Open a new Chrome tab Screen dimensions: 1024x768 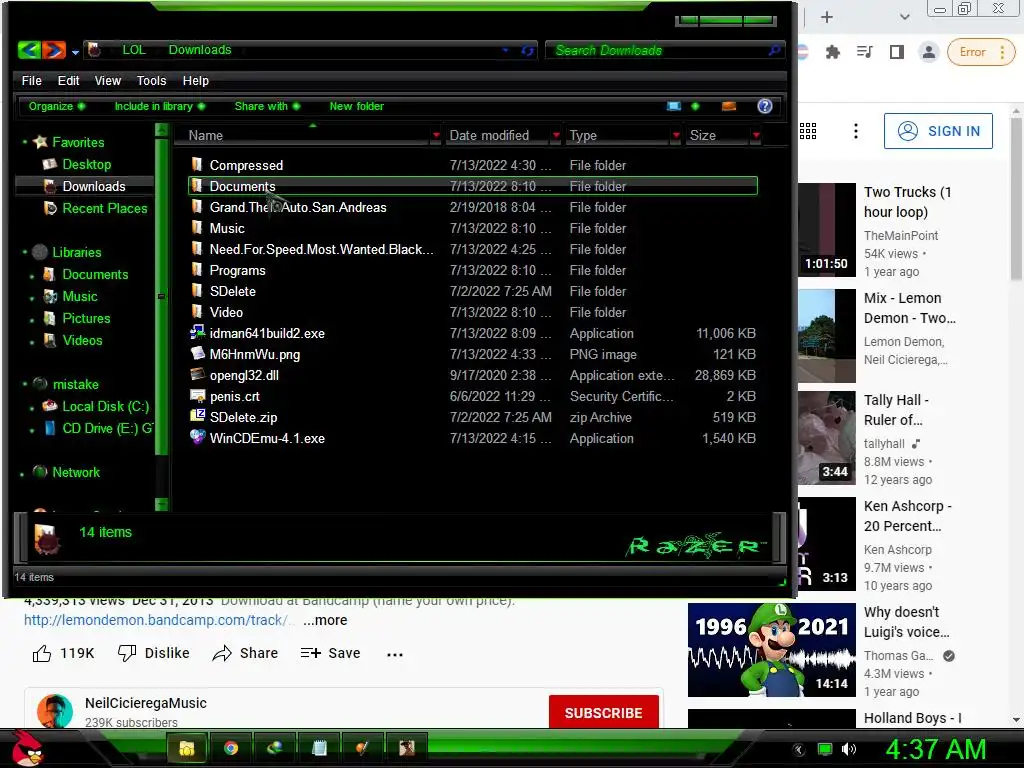click(x=827, y=17)
